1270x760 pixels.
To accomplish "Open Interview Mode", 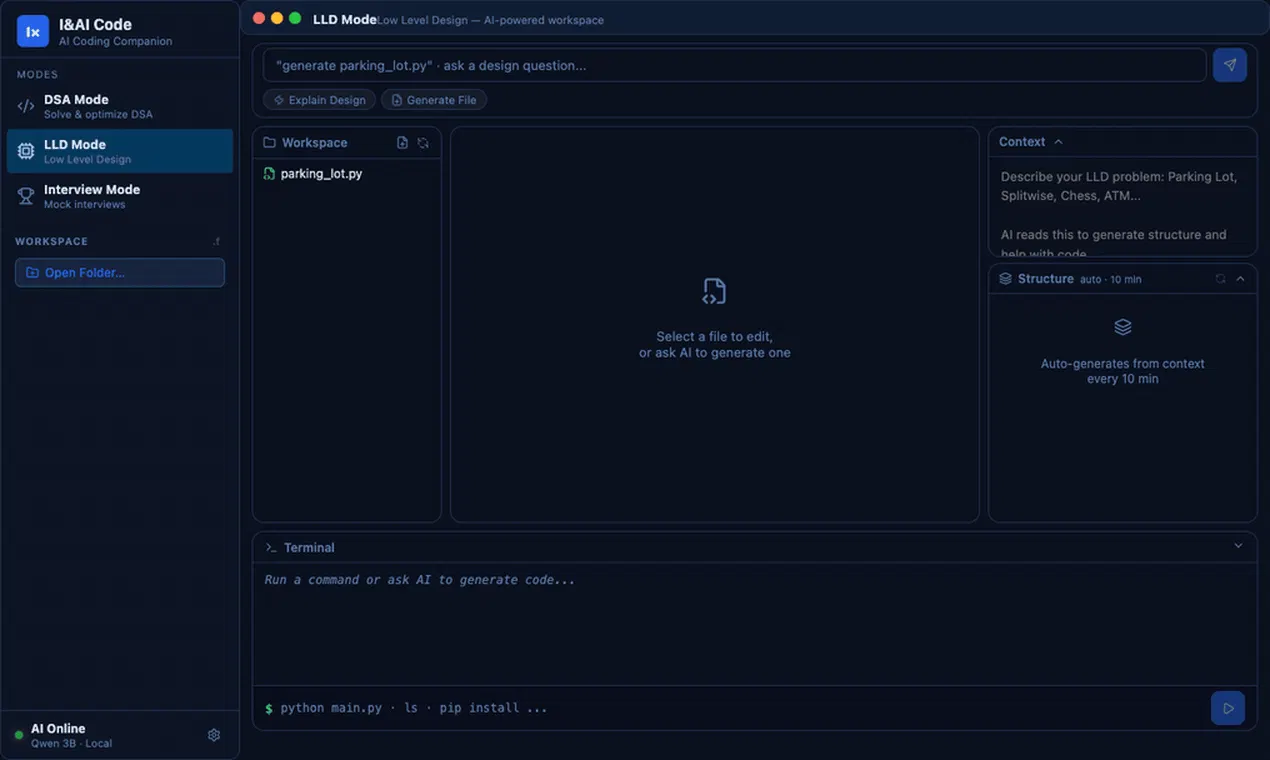I will (120, 196).
